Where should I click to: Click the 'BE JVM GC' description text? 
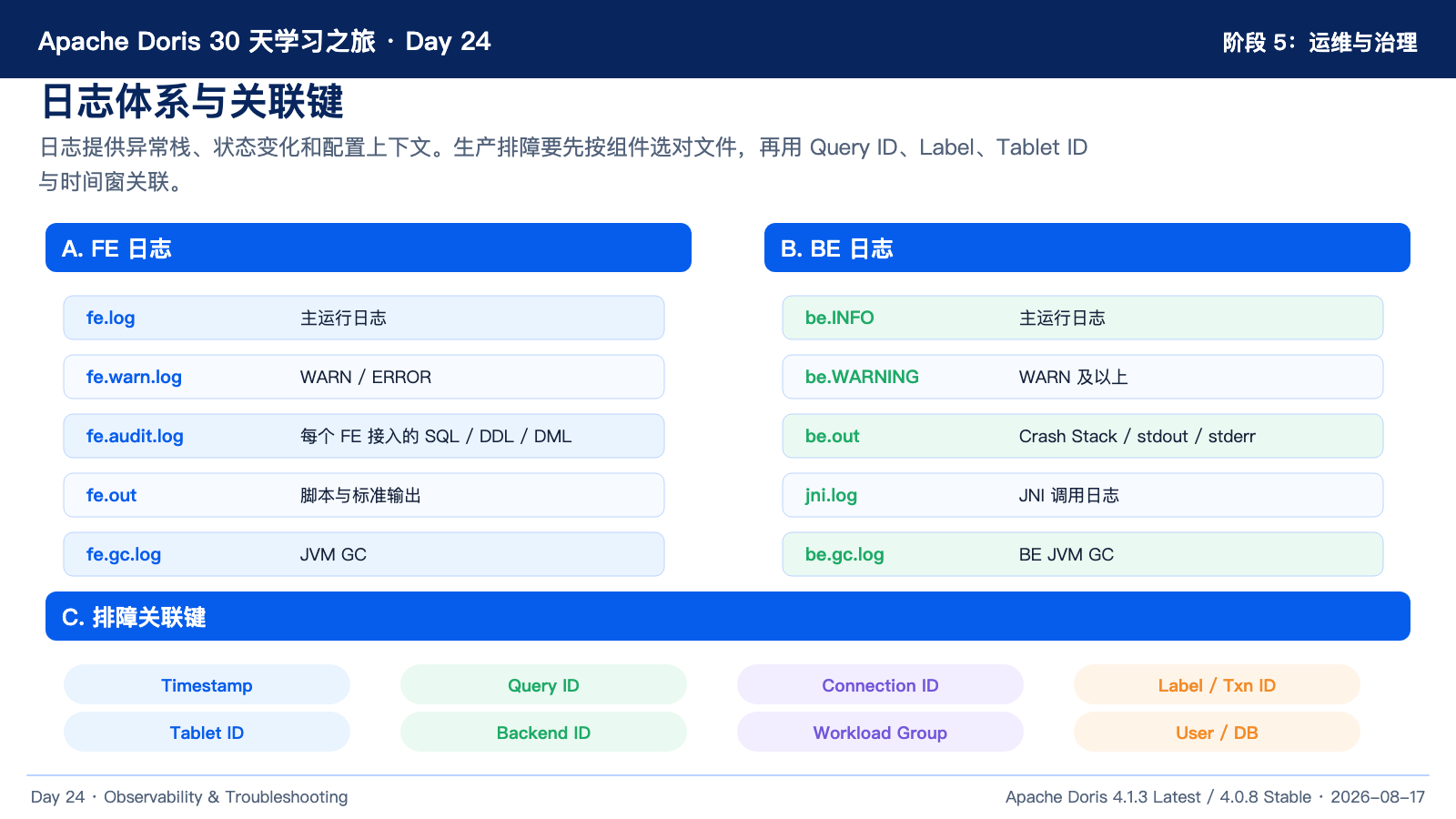(1067, 554)
